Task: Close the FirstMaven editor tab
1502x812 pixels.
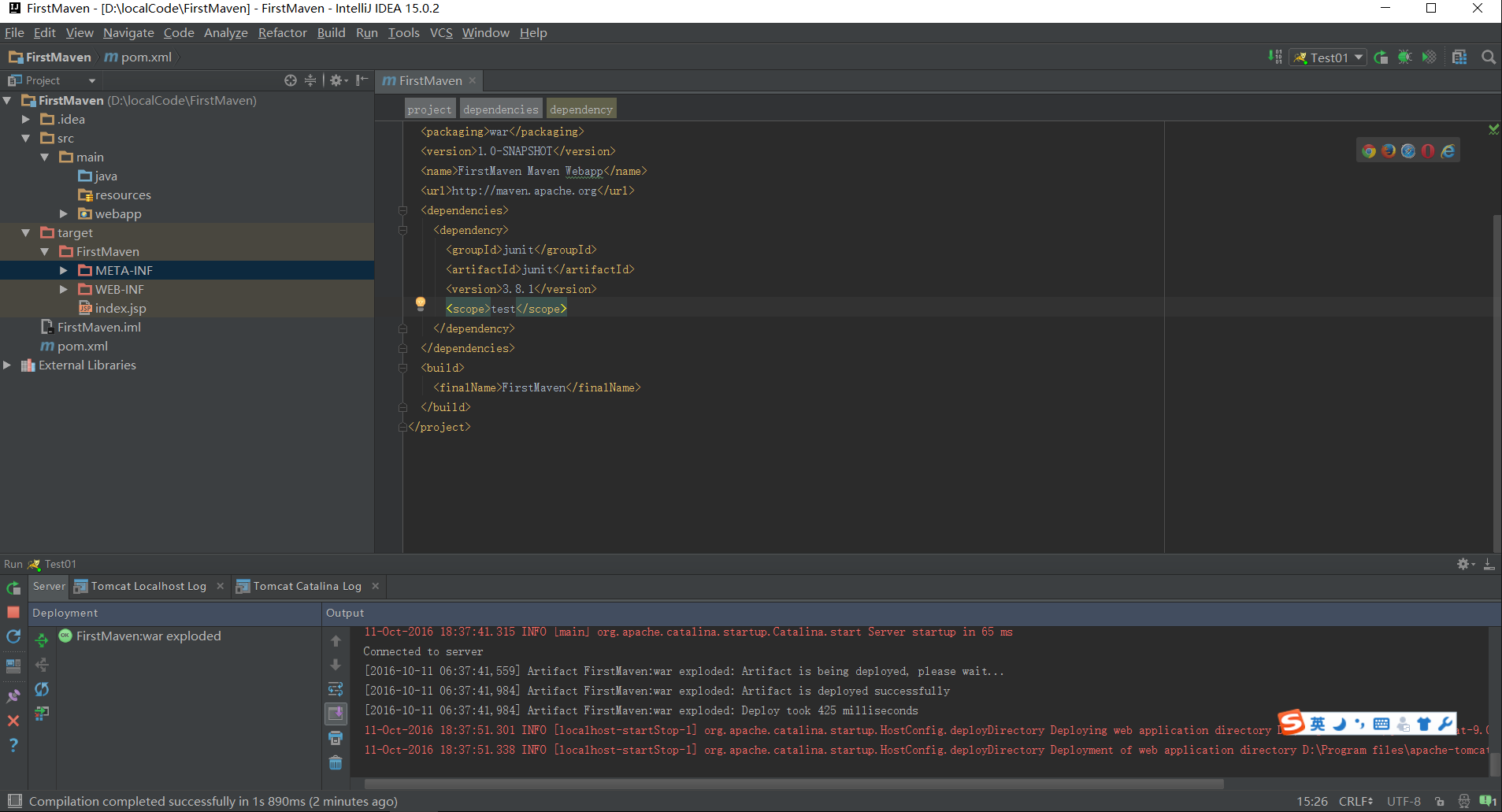Action: tap(473, 81)
